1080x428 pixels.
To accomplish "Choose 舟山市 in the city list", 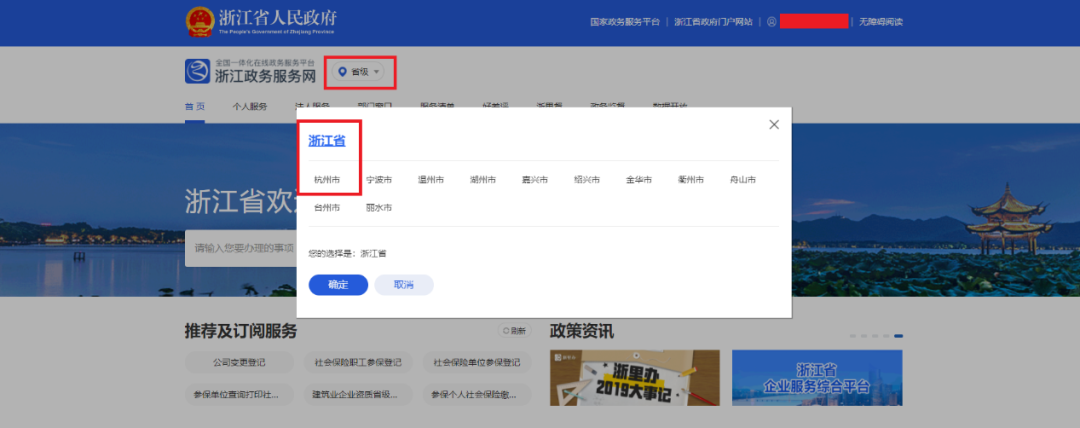I will click(742, 180).
